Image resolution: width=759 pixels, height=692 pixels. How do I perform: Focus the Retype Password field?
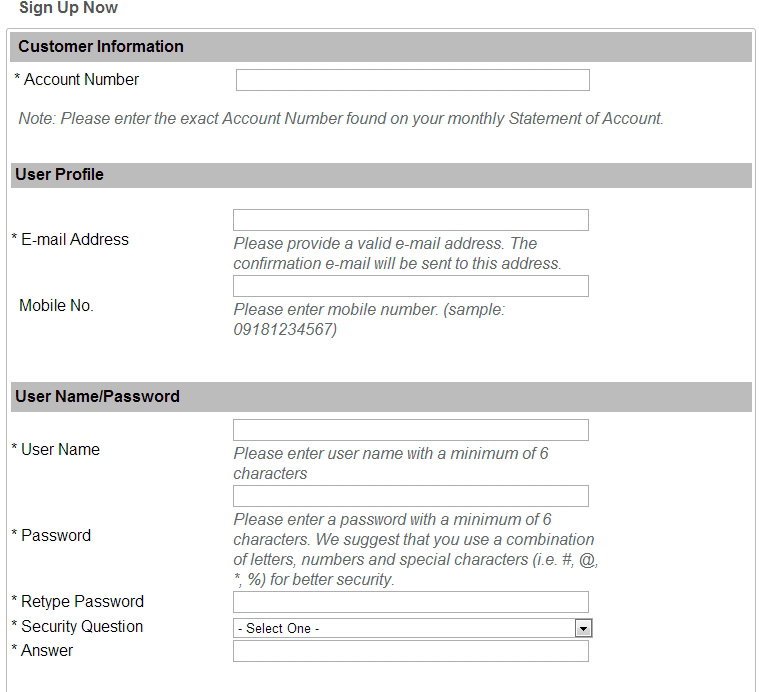[x=410, y=602]
